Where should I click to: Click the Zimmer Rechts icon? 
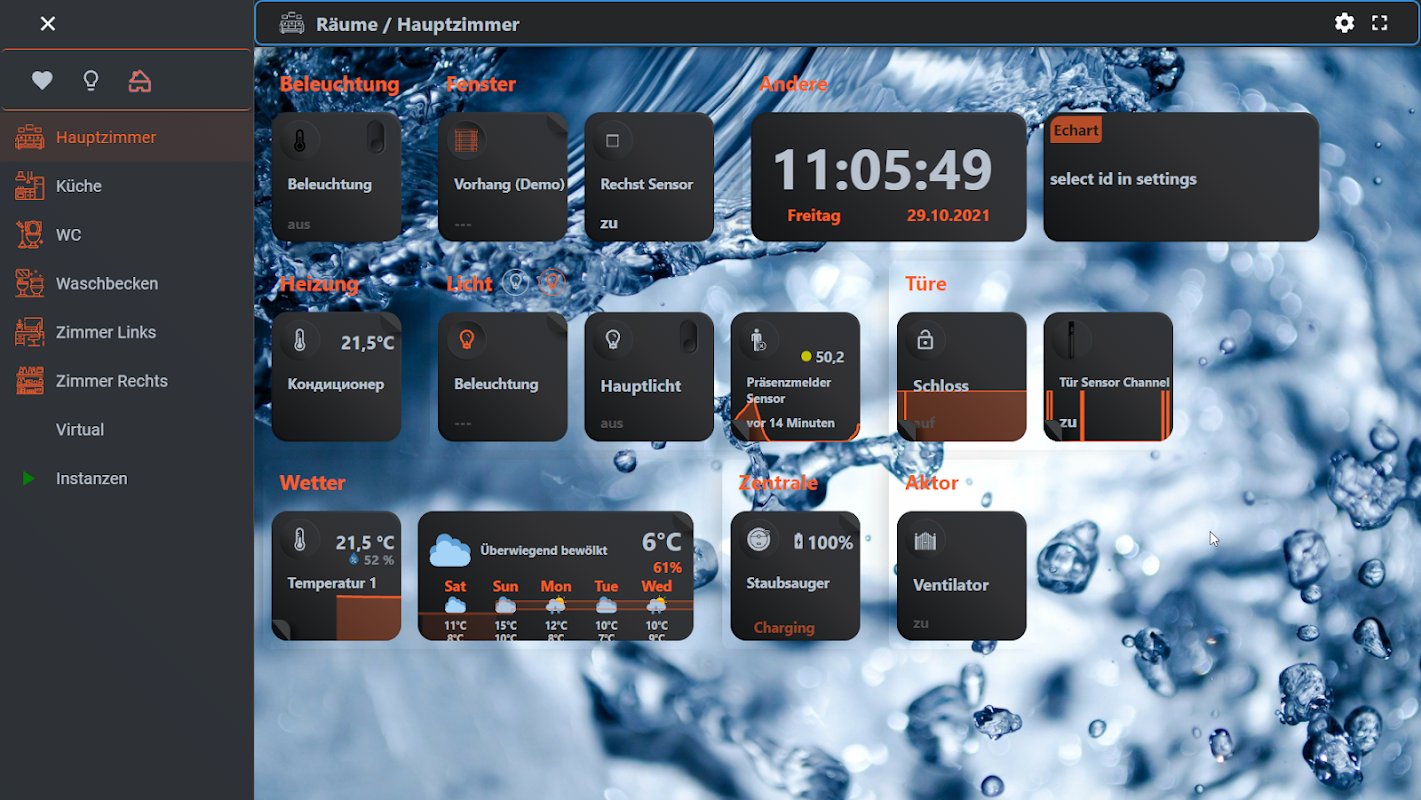pyautogui.click(x=29, y=381)
